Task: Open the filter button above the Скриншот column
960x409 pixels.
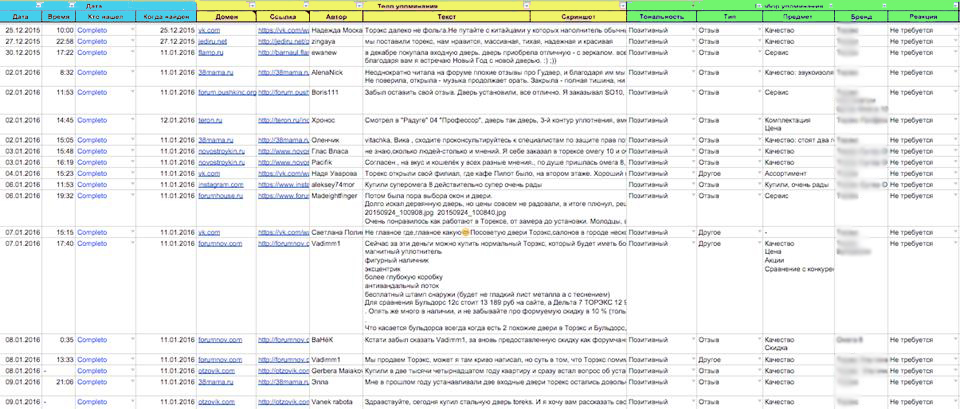Action: pos(623,6)
